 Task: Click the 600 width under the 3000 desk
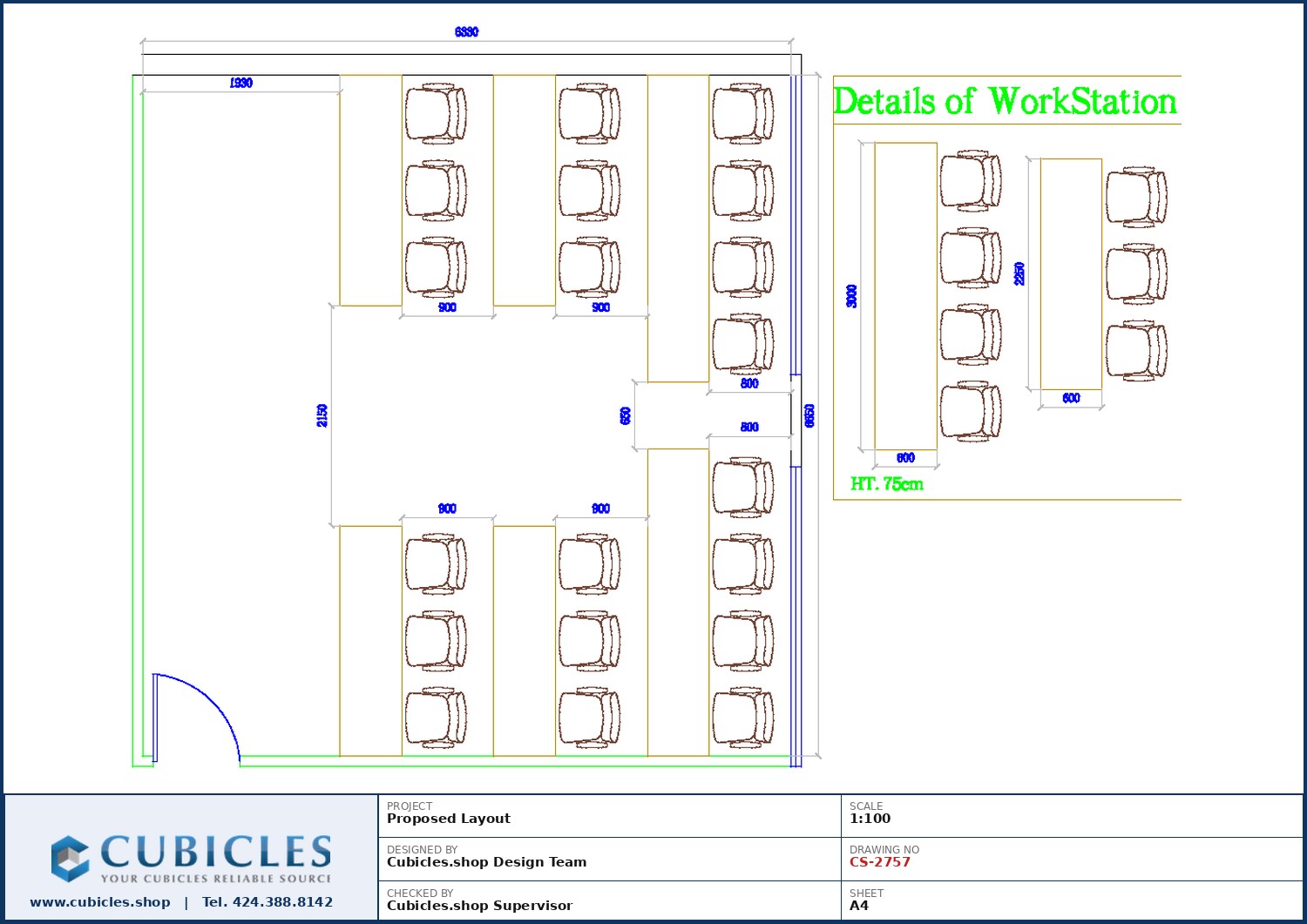pos(905,457)
